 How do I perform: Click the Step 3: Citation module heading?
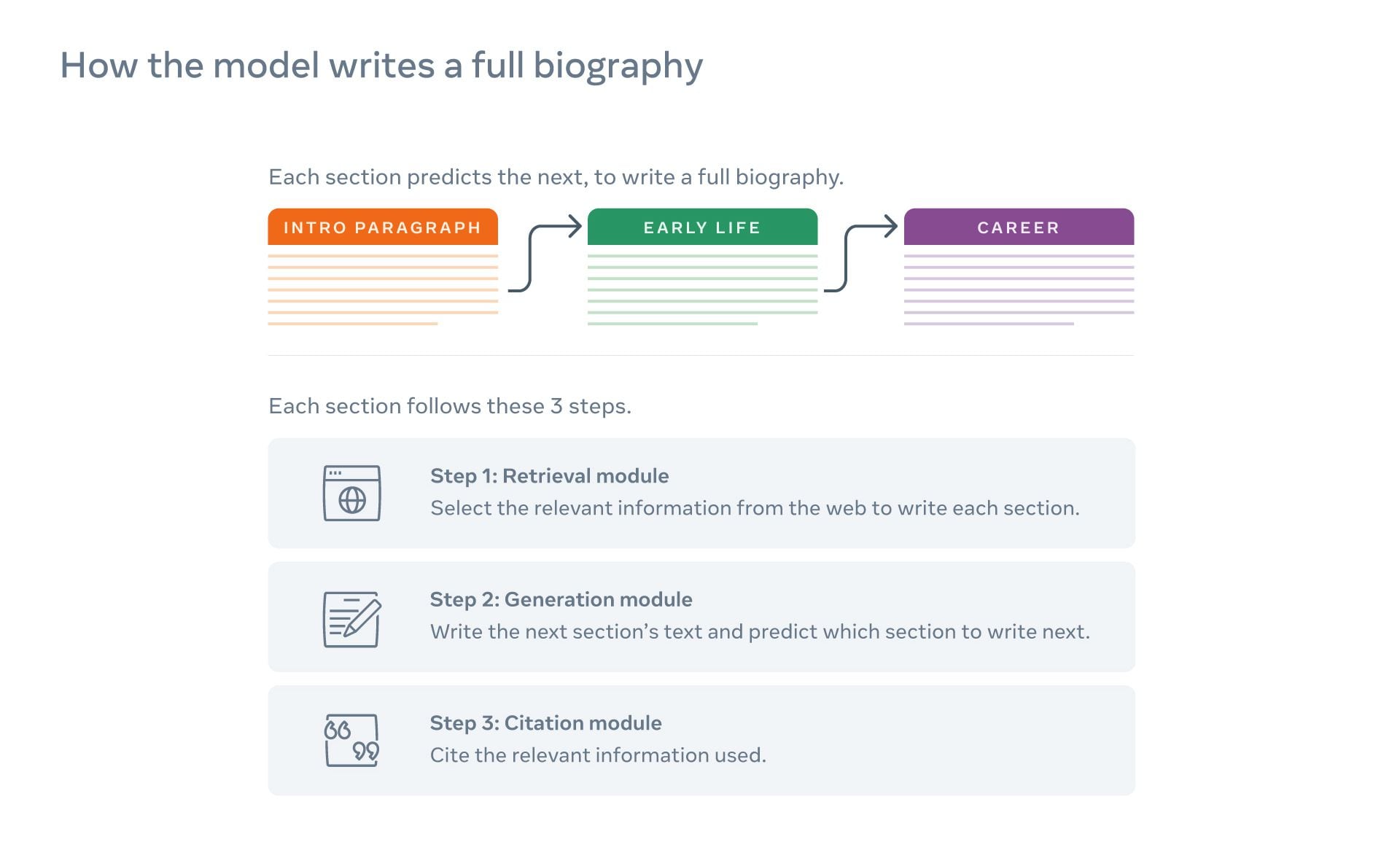545,723
